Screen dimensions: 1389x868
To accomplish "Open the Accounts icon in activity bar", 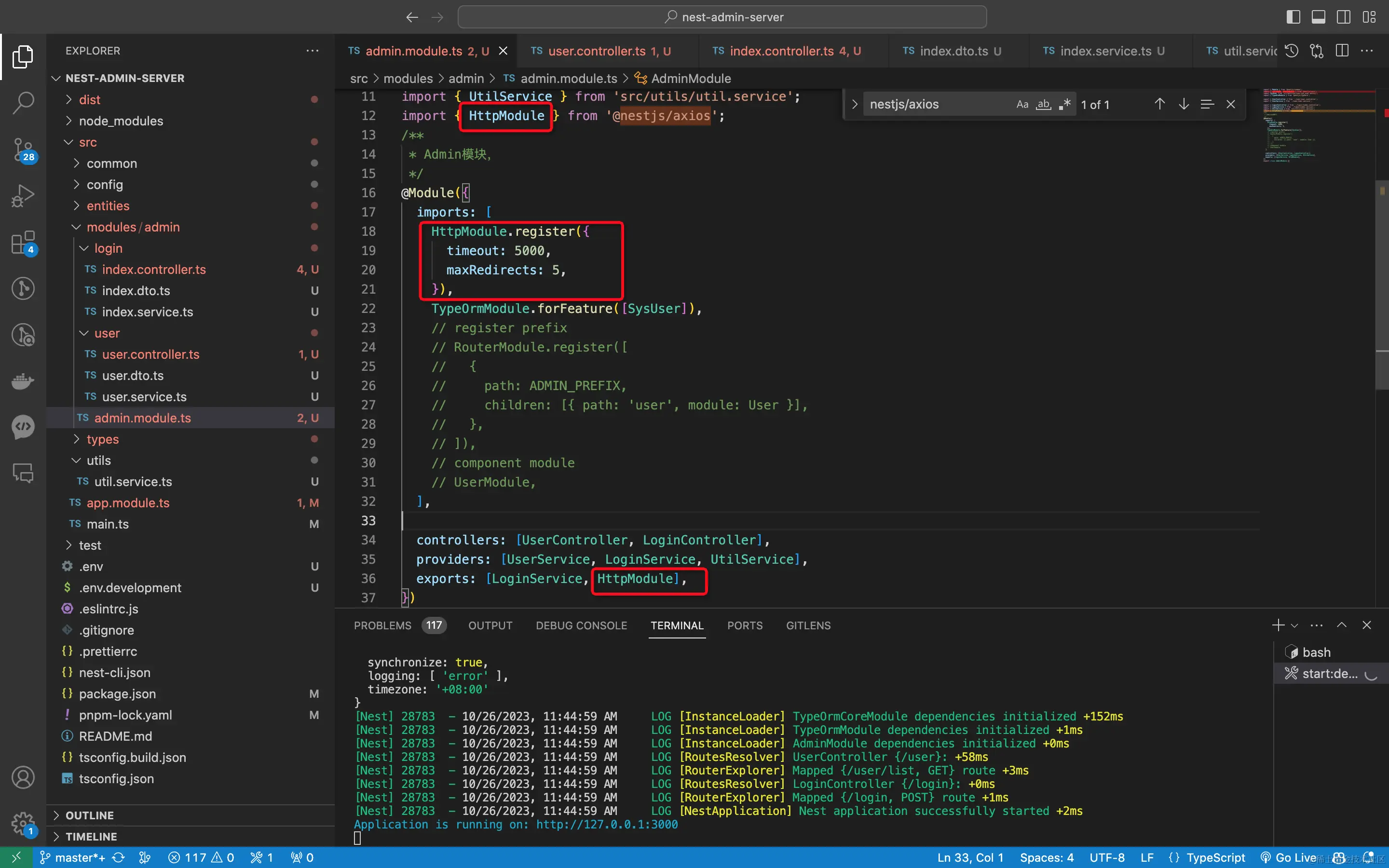I will [23, 777].
